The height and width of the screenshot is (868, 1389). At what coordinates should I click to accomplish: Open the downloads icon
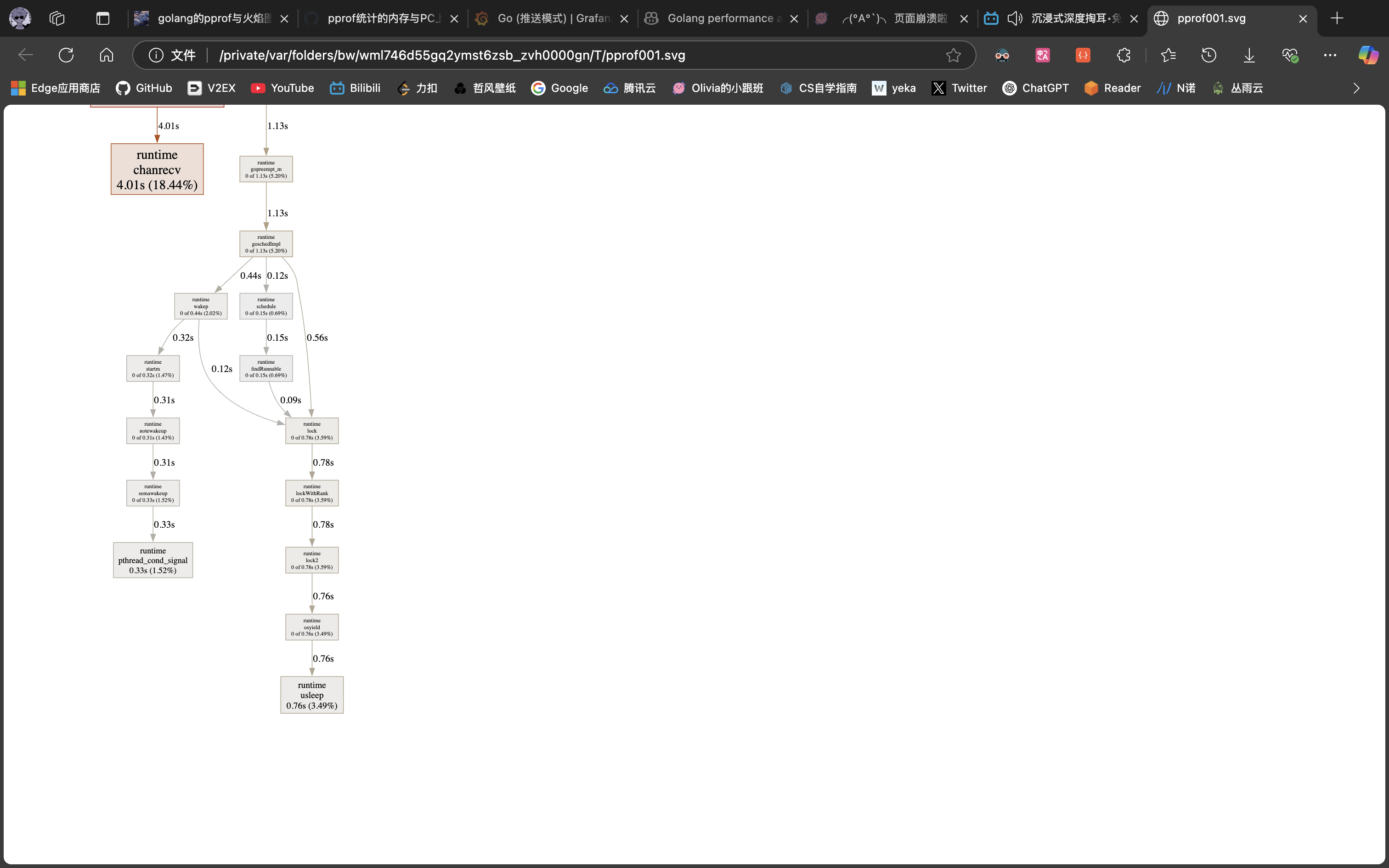1249,55
